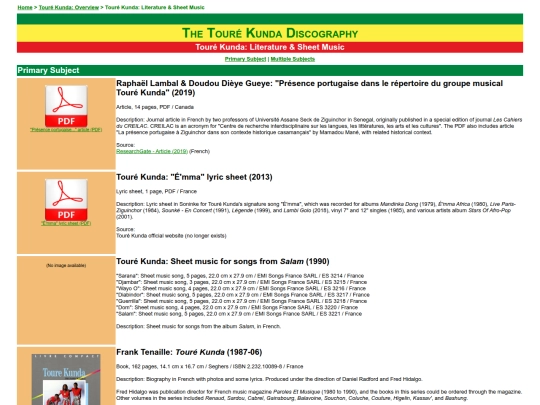Select the Frank Tenaille: Touré Kunda (1987-06) heading

tap(189, 352)
